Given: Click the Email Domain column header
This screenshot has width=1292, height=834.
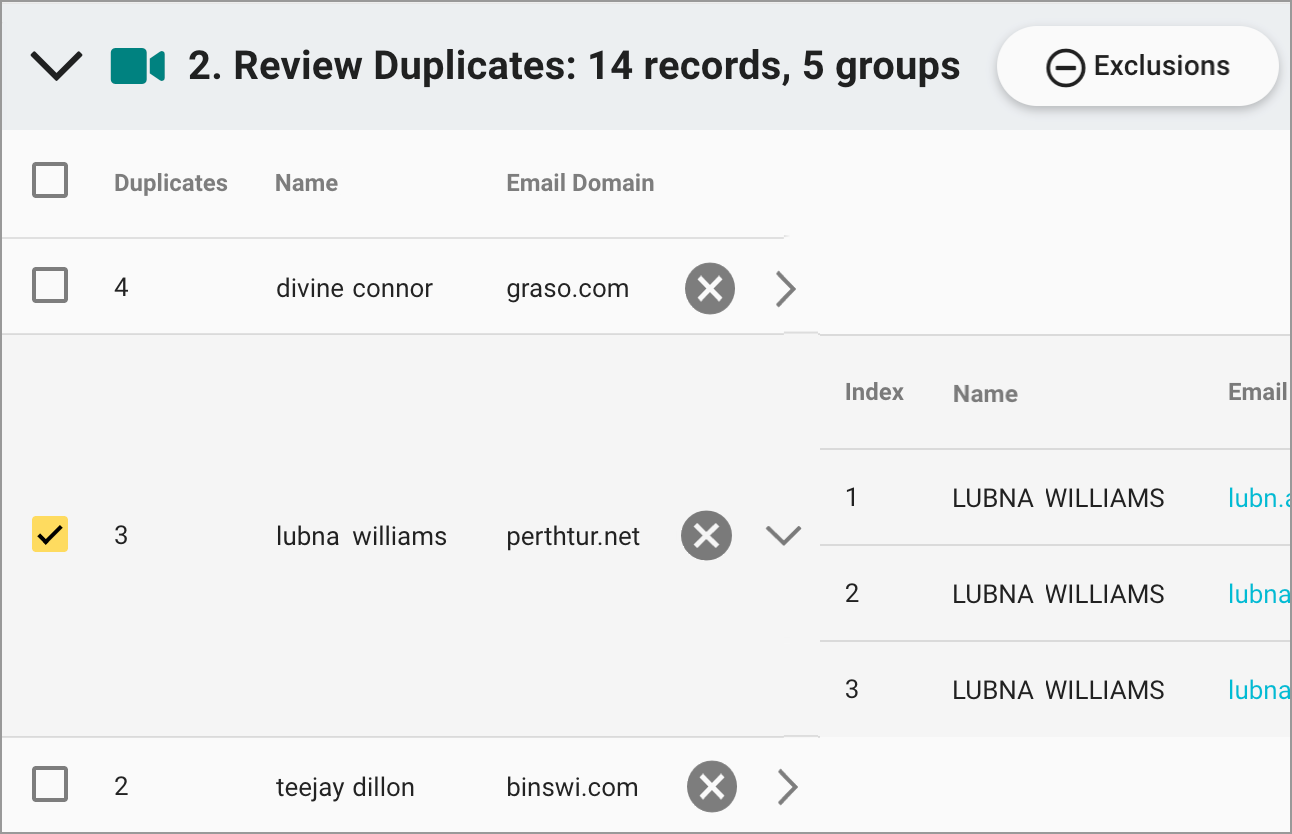Looking at the screenshot, I should (580, 182).
